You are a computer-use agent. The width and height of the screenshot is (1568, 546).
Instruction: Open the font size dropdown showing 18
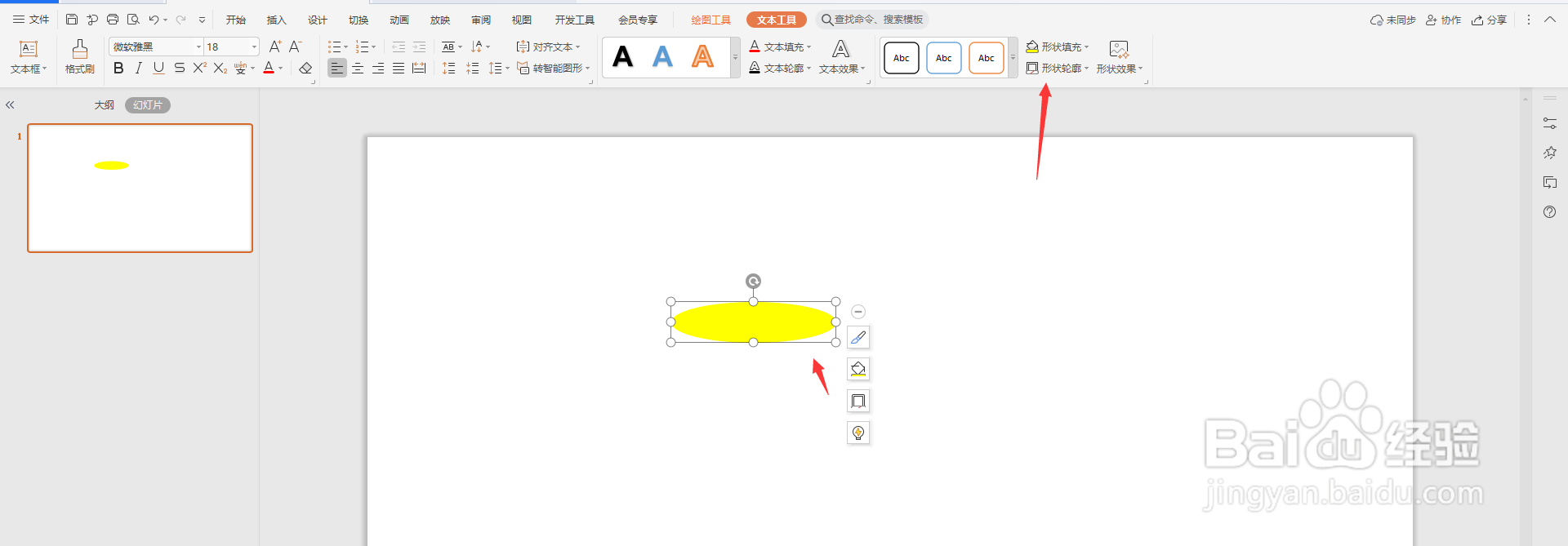[x=254, y=47]
